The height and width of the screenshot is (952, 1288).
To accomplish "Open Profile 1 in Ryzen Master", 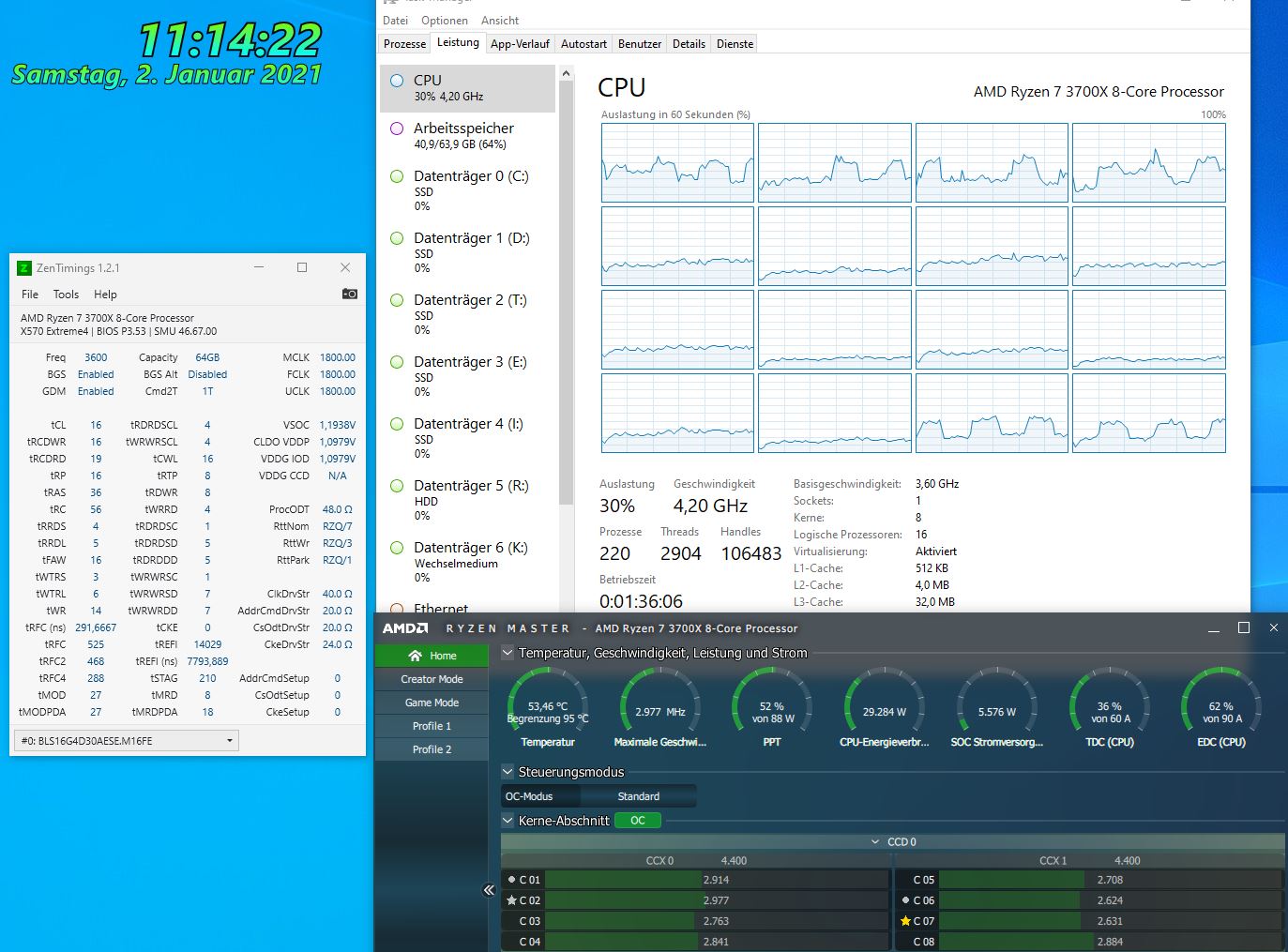I will pos(432,726).
